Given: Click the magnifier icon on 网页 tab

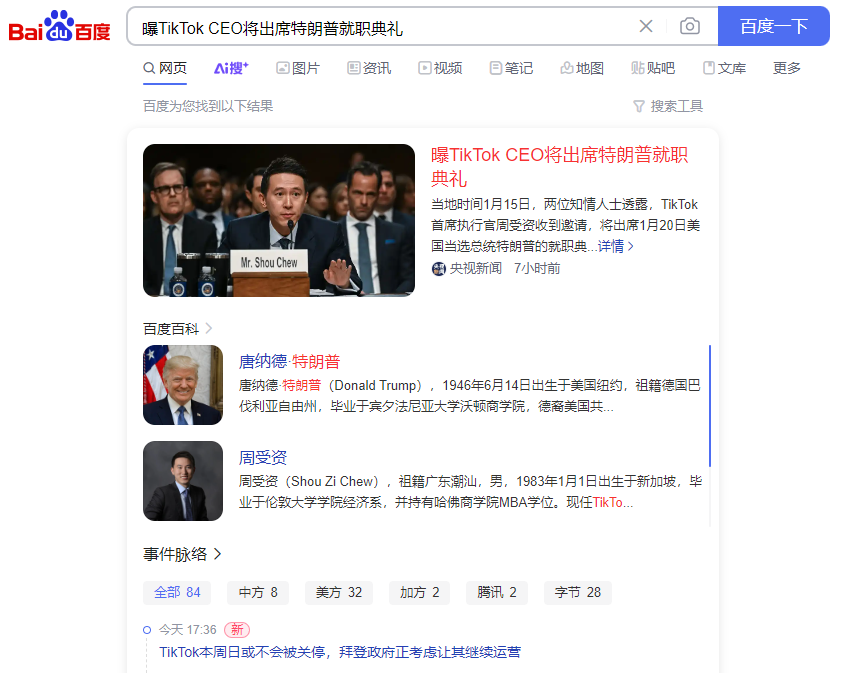Looking at the screenshot, I should pyautogui.click(x=149, y=68).
